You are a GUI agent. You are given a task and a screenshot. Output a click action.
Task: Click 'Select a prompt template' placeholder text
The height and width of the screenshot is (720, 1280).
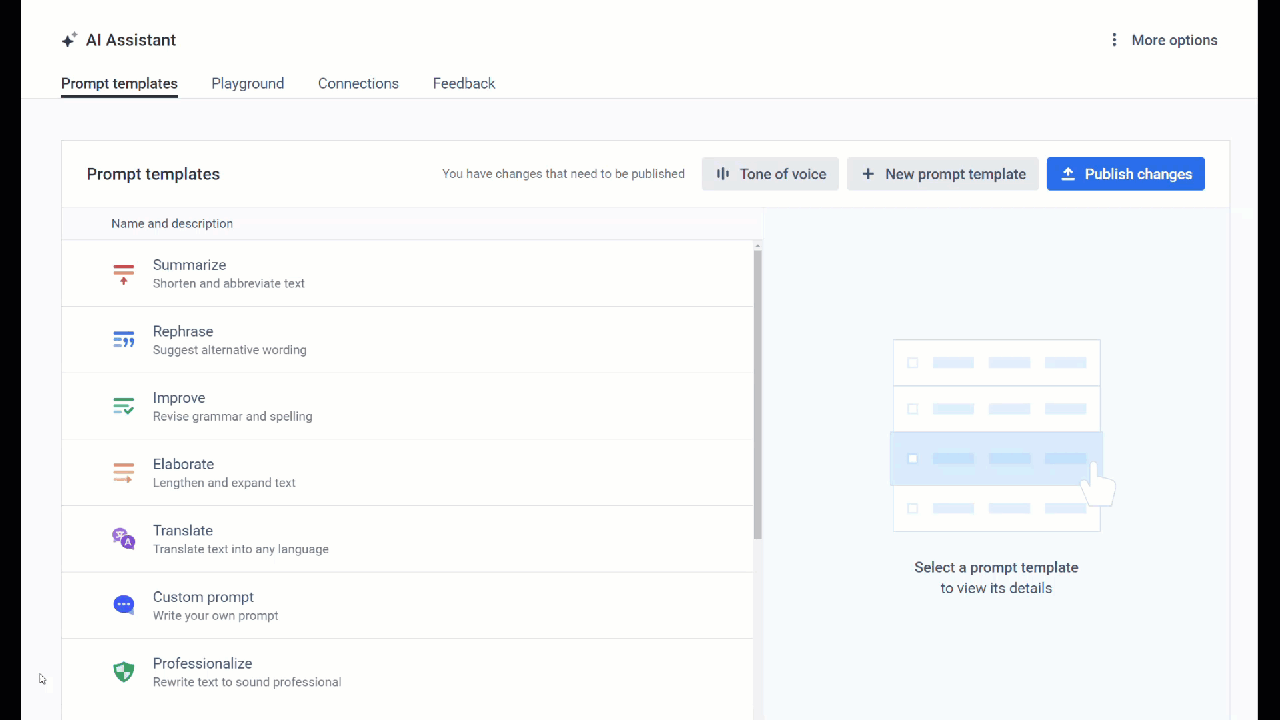(x=996, y=567)
